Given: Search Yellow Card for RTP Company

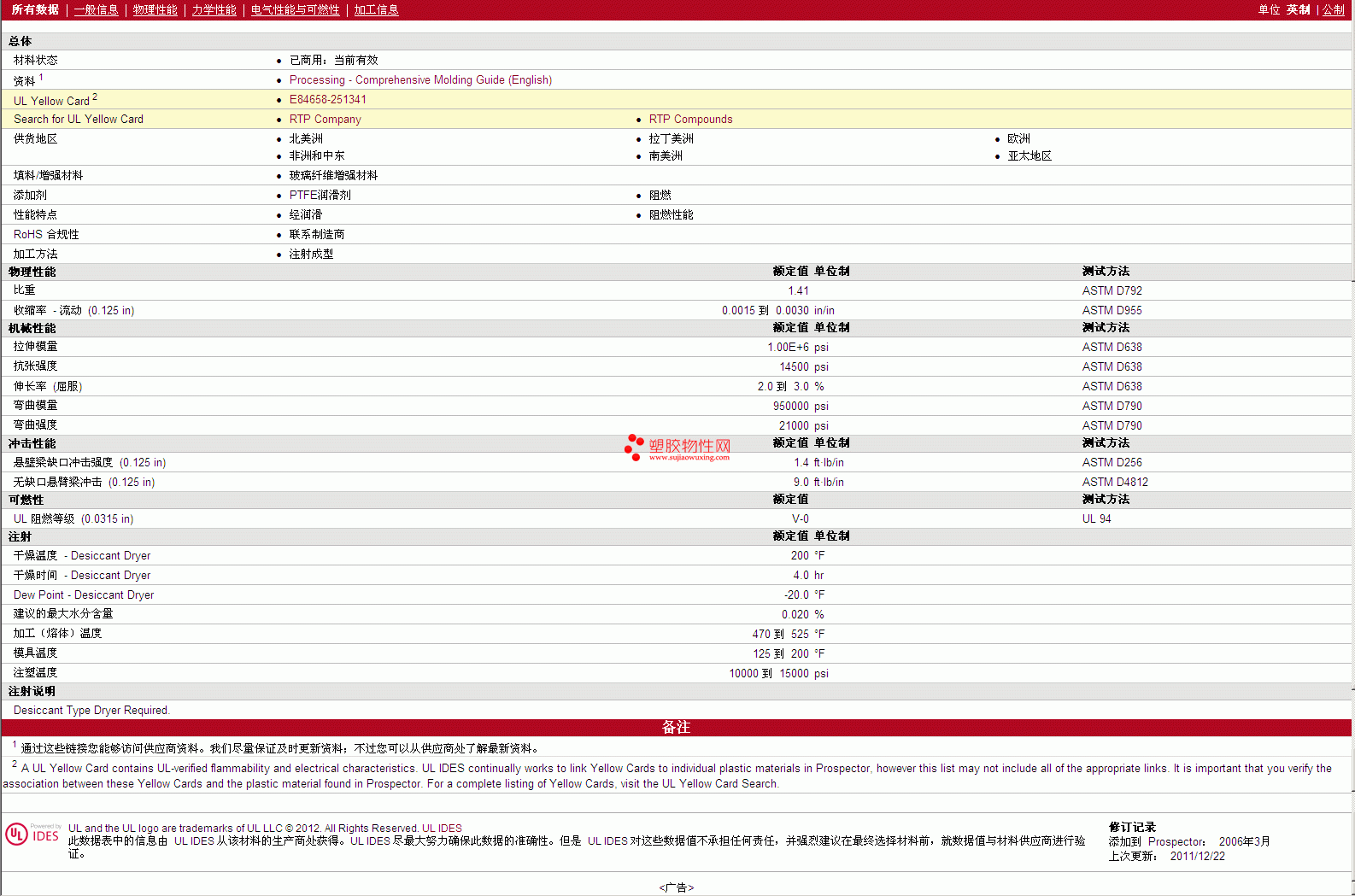Looking at the screenshot, I should 325,119.
